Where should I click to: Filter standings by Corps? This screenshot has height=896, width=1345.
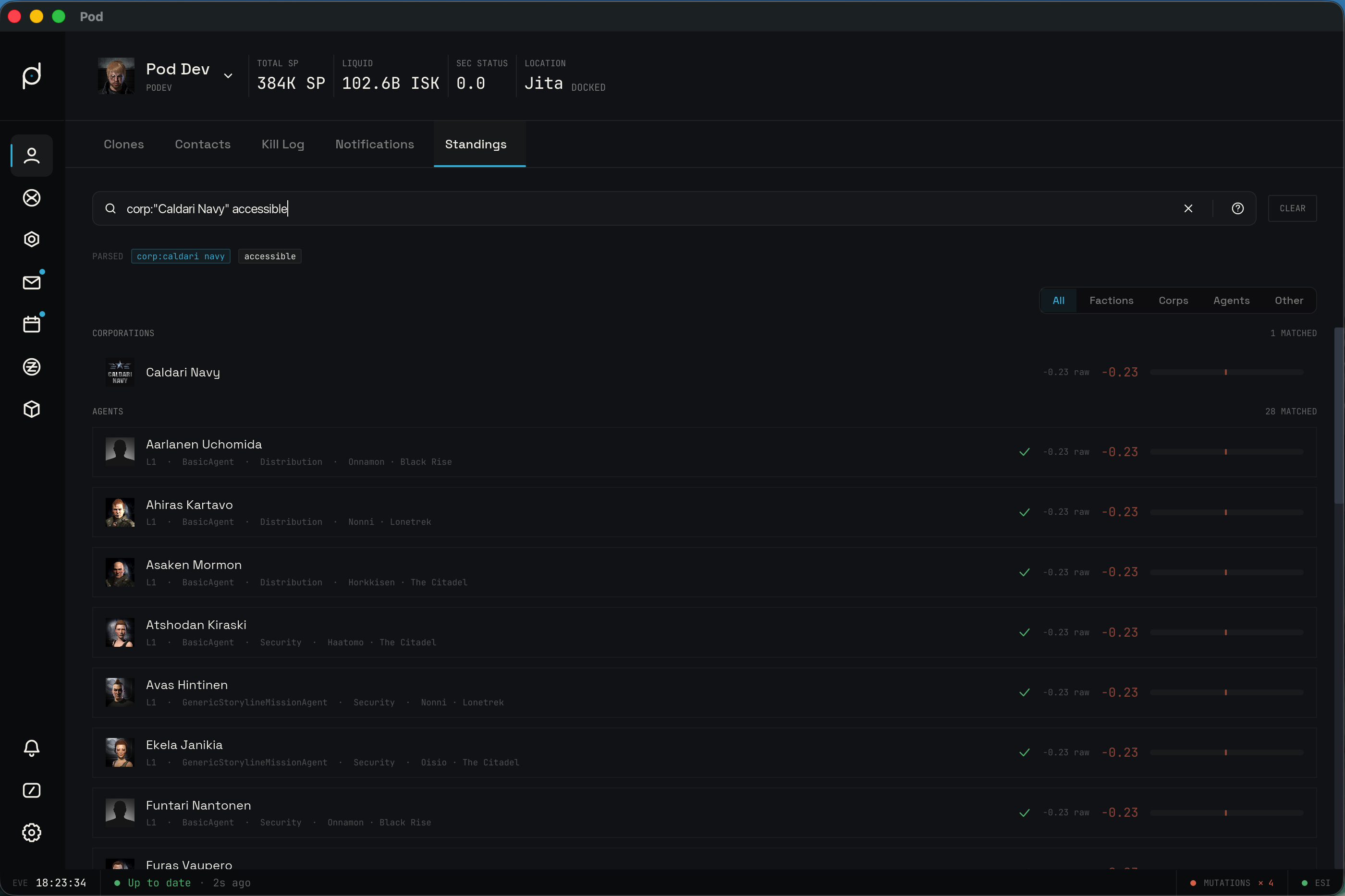click(1174, 301)
